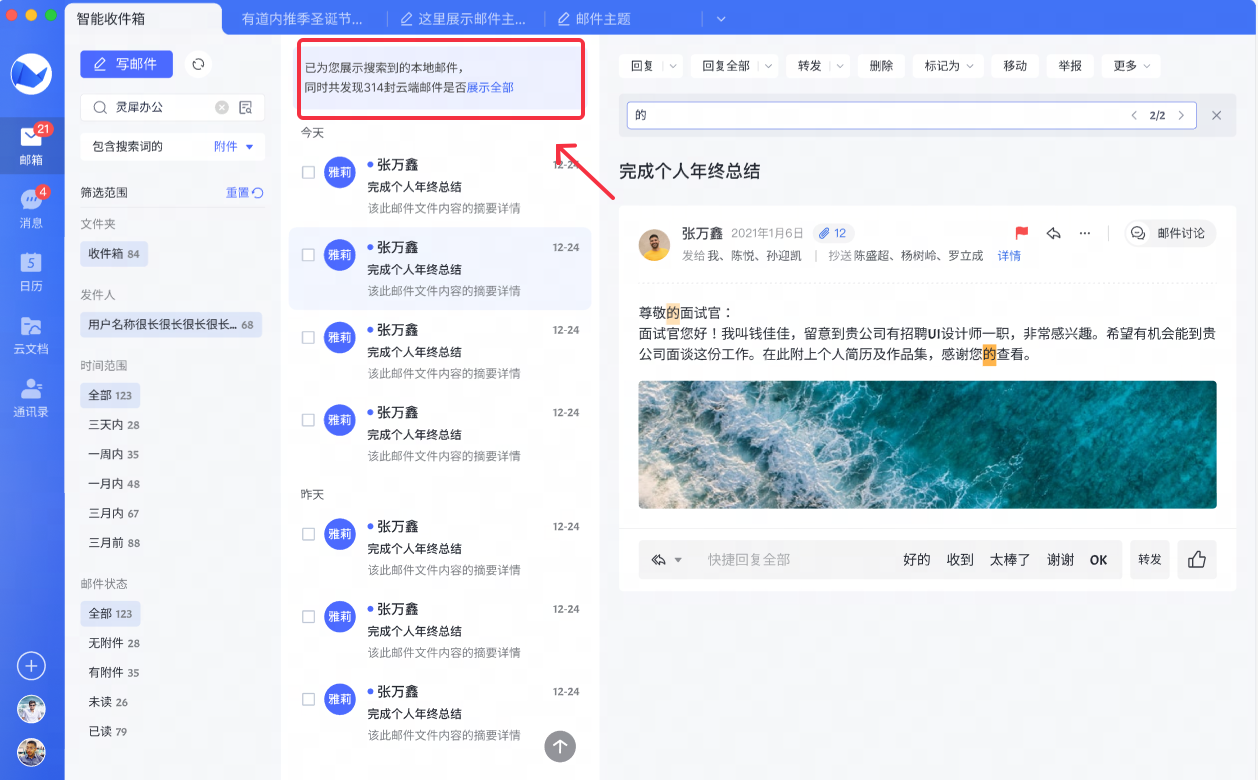Switch to 有道内推季圣诞节 tab
Image resolution: width=1258 pixels, height=780 pixels.
tap(301, 19)
